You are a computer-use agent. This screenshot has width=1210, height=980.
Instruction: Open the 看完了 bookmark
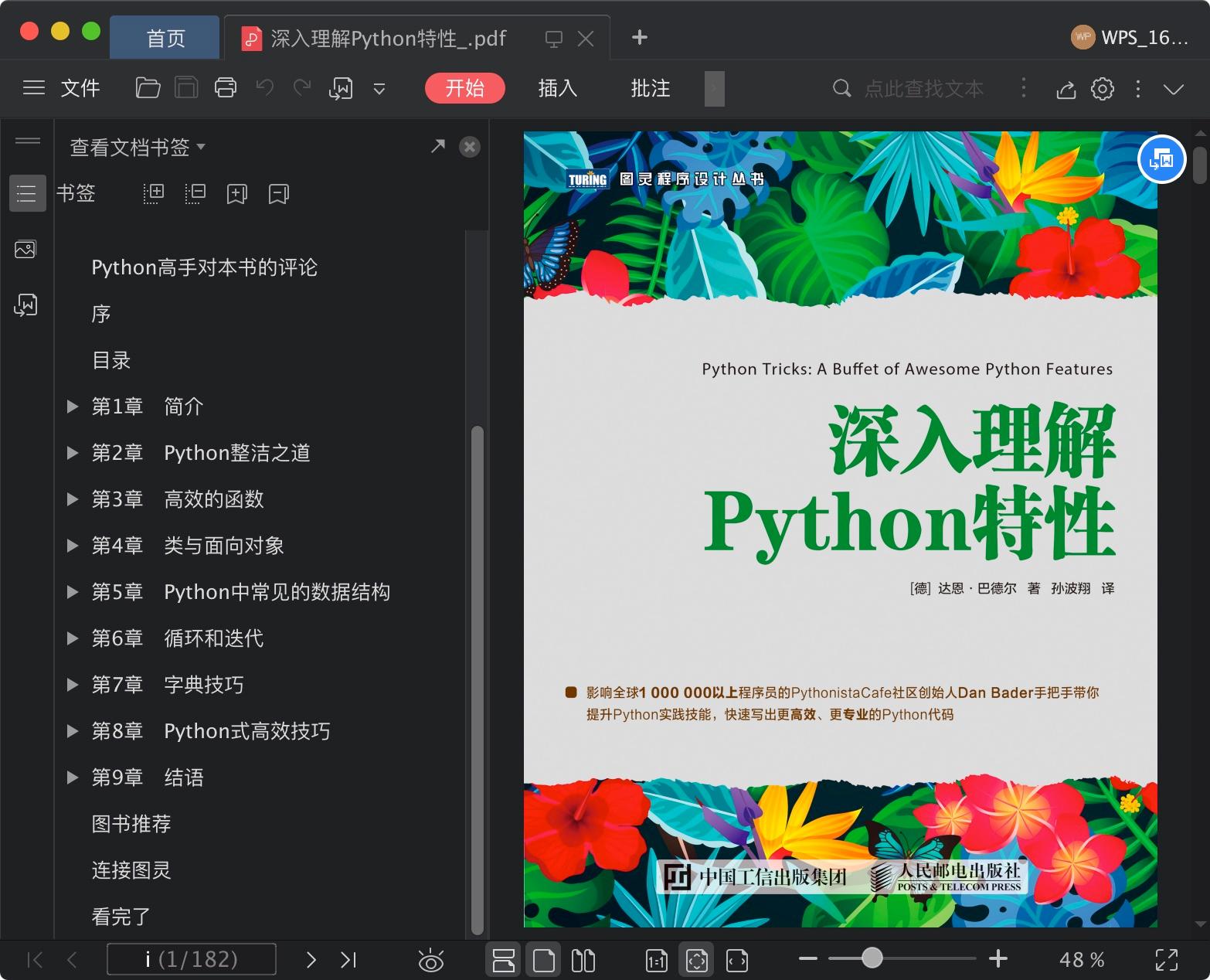coord(121,917)
